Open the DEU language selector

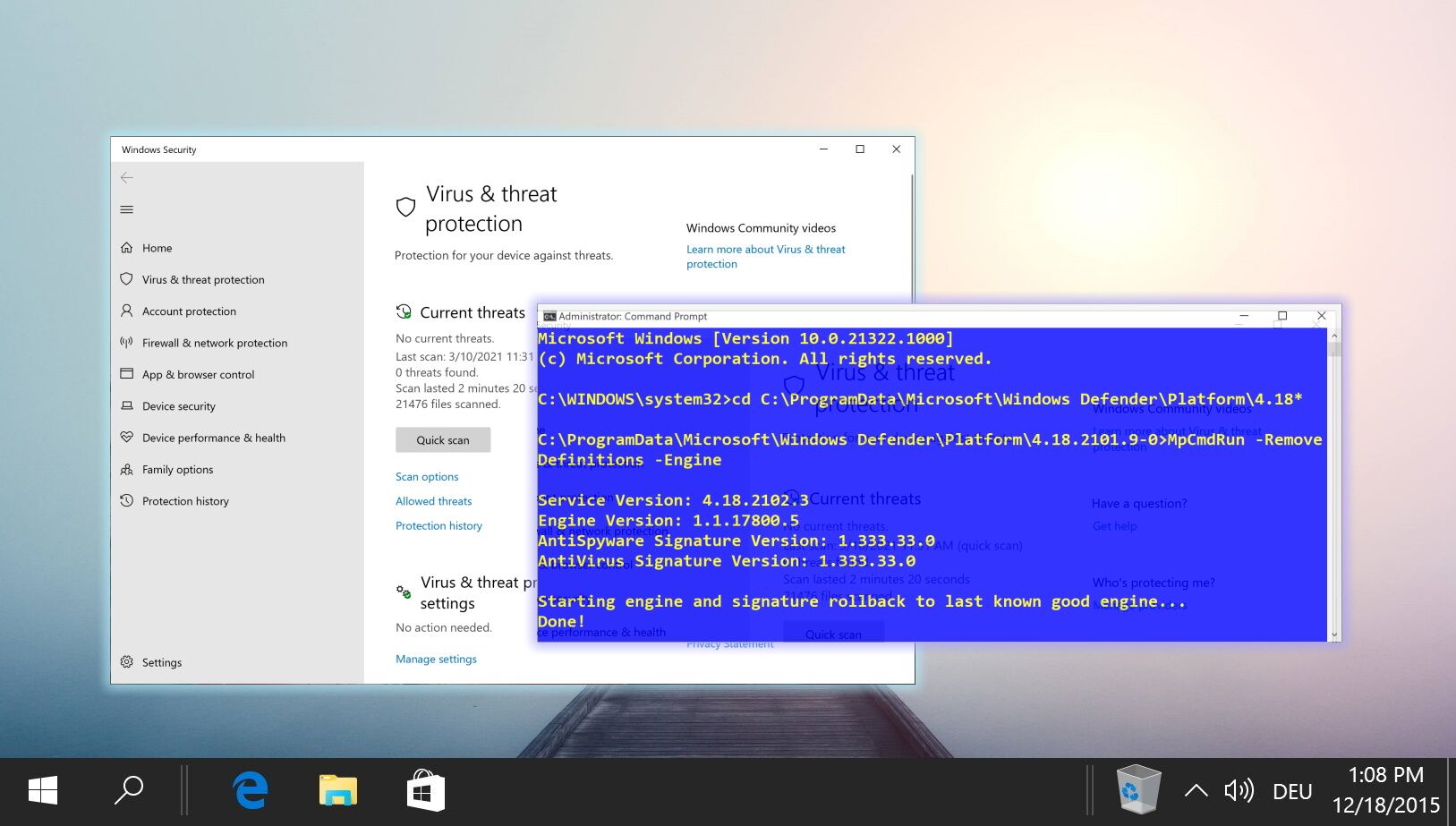coord(1291,790)
